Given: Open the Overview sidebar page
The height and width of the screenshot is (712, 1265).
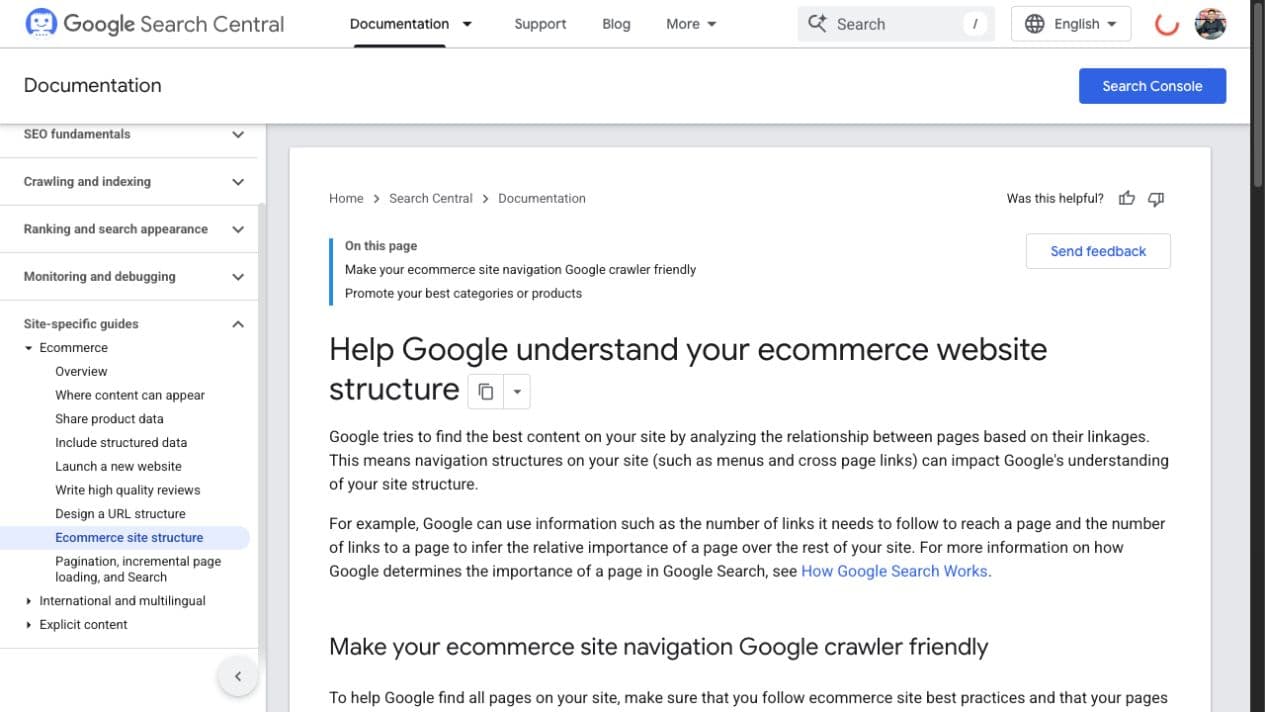Looking at the screenshot, I should [81, 371].
